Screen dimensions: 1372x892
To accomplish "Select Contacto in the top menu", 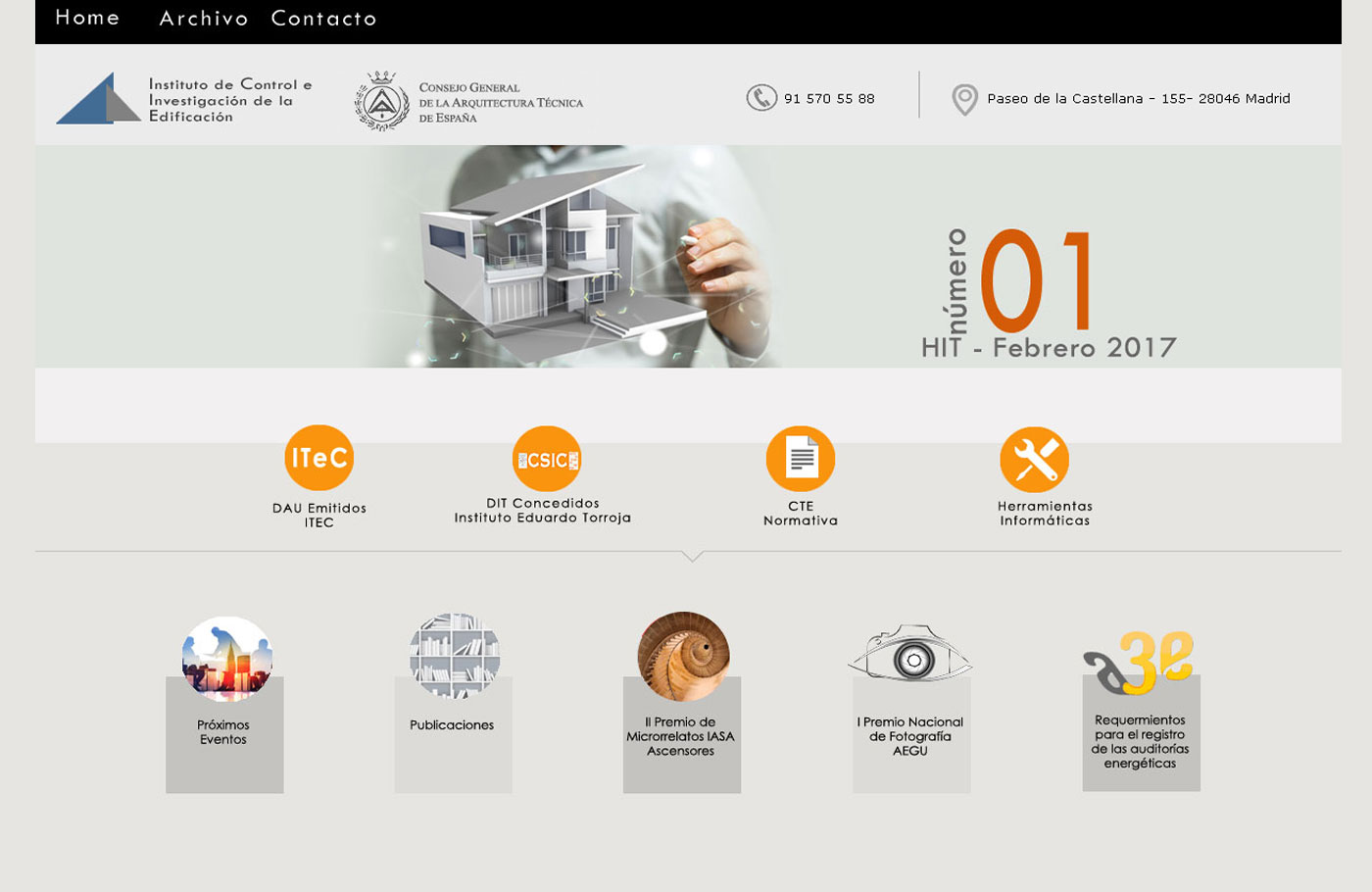I will tap(323, 19).
